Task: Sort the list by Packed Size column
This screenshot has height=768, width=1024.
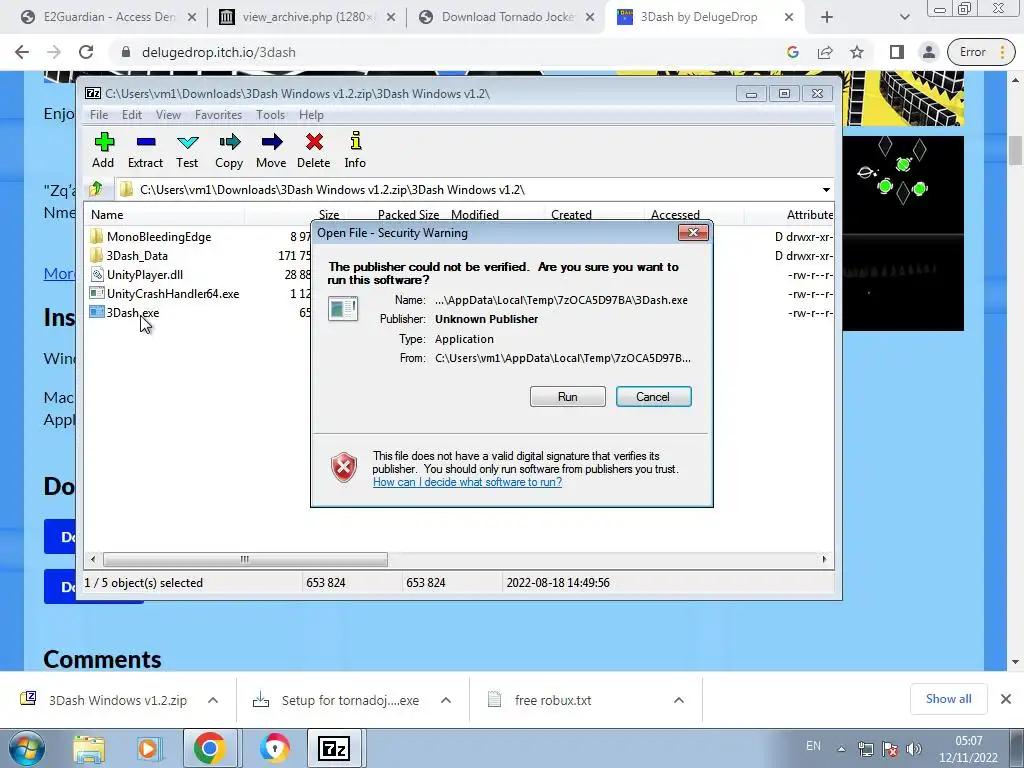Action: [408, 215]
